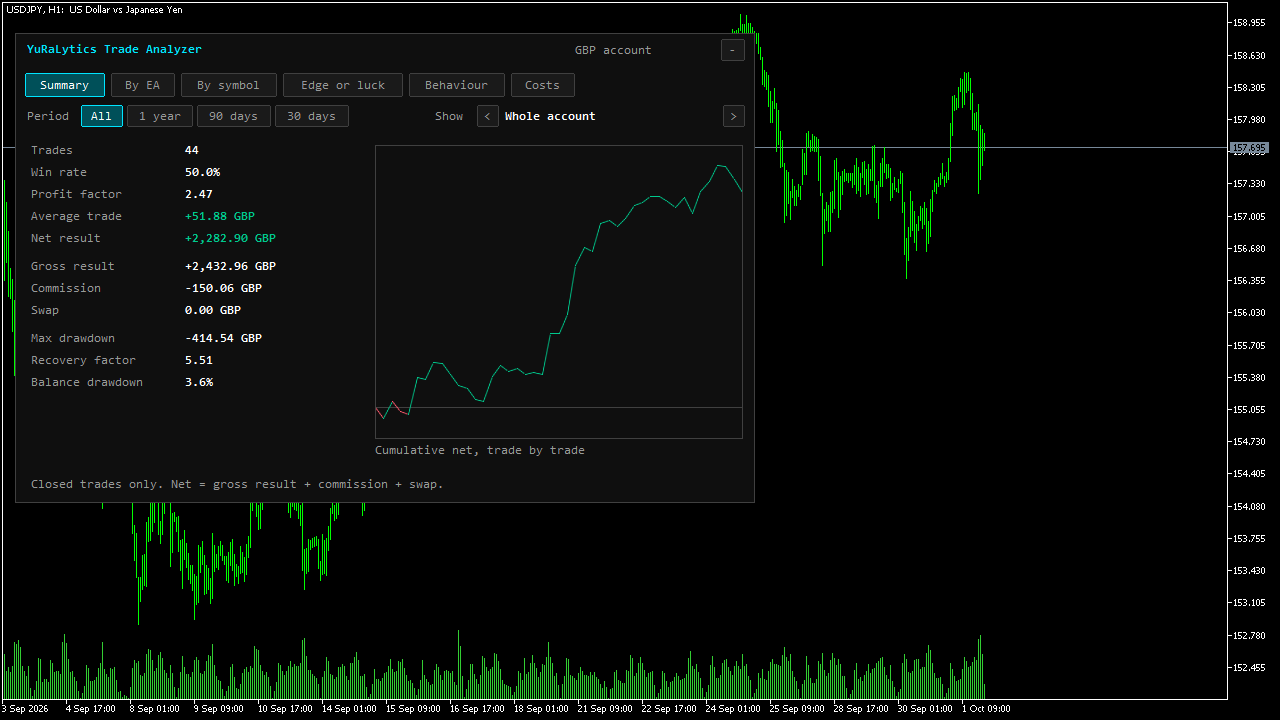Show previous scope with left arrow
1280x720 pixels.
coord(488,116)
